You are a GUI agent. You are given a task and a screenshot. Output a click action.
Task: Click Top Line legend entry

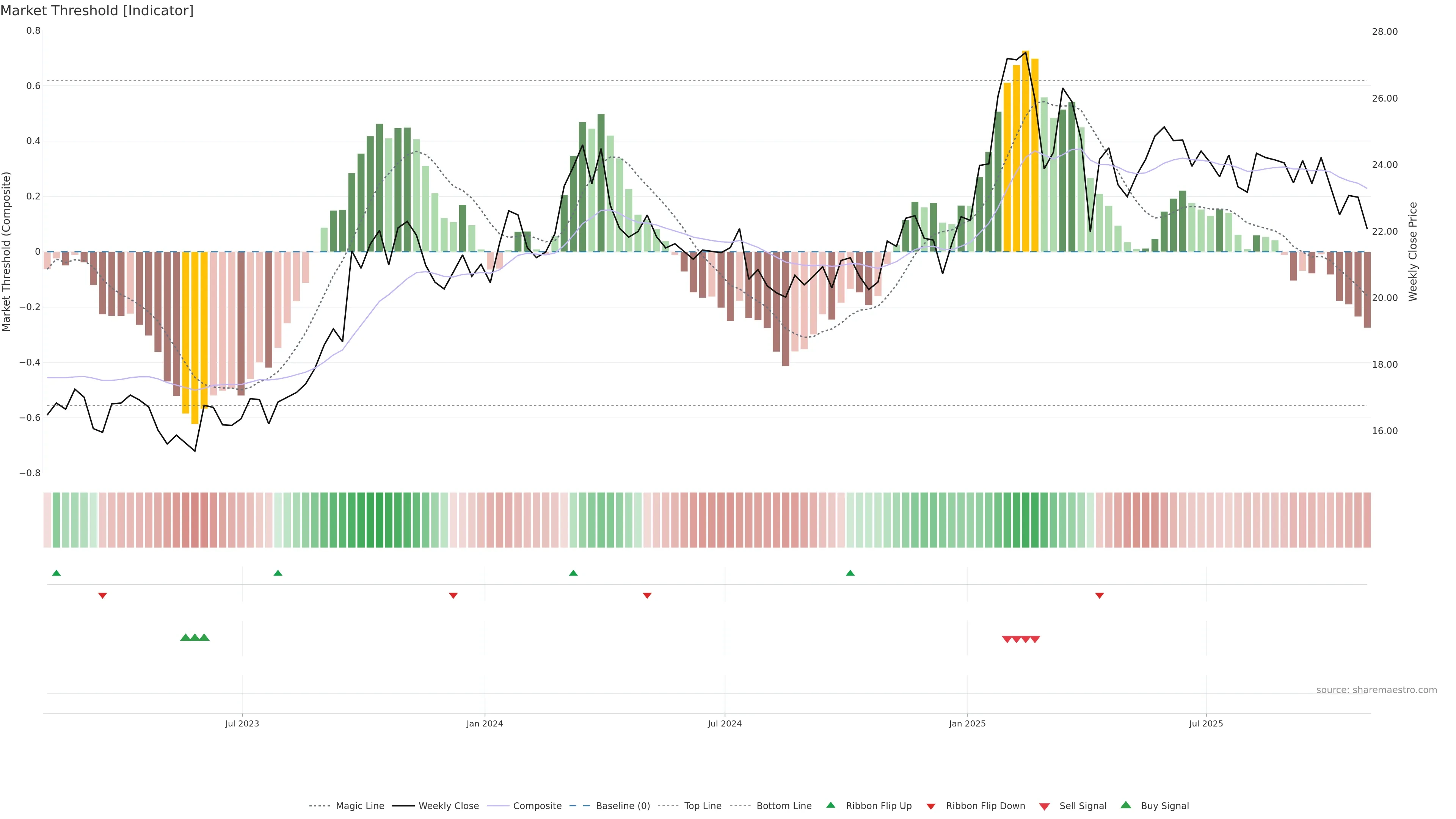click(x=703, y=805)
